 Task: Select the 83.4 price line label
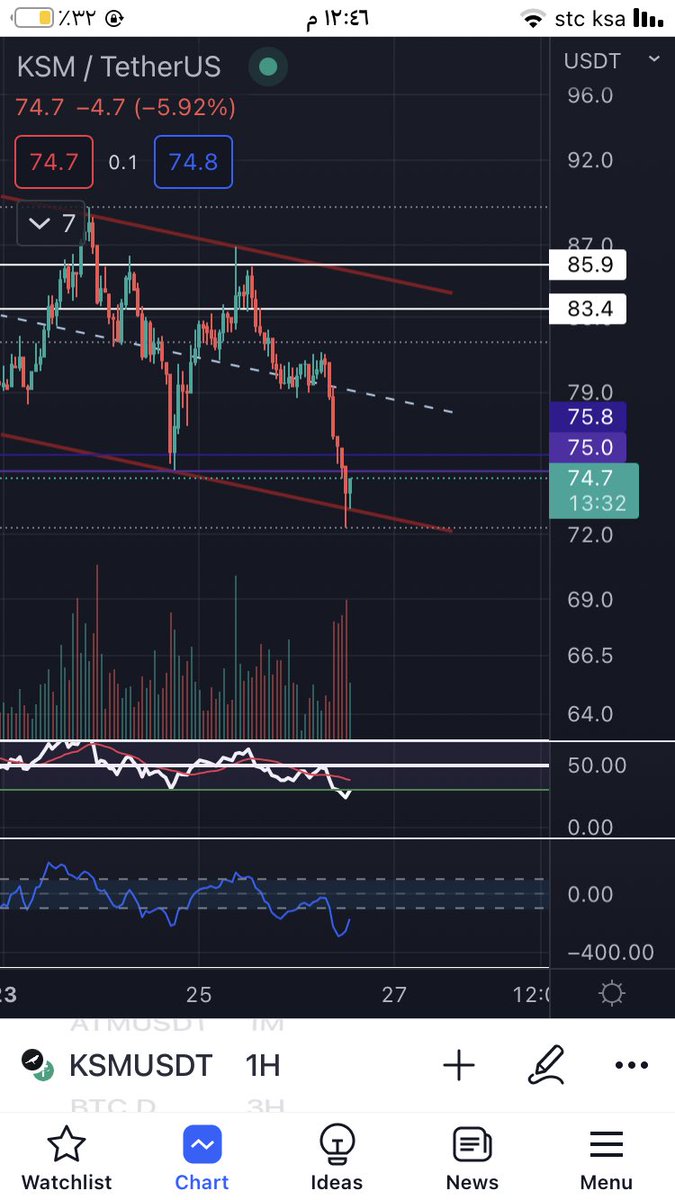click(590, 309)
